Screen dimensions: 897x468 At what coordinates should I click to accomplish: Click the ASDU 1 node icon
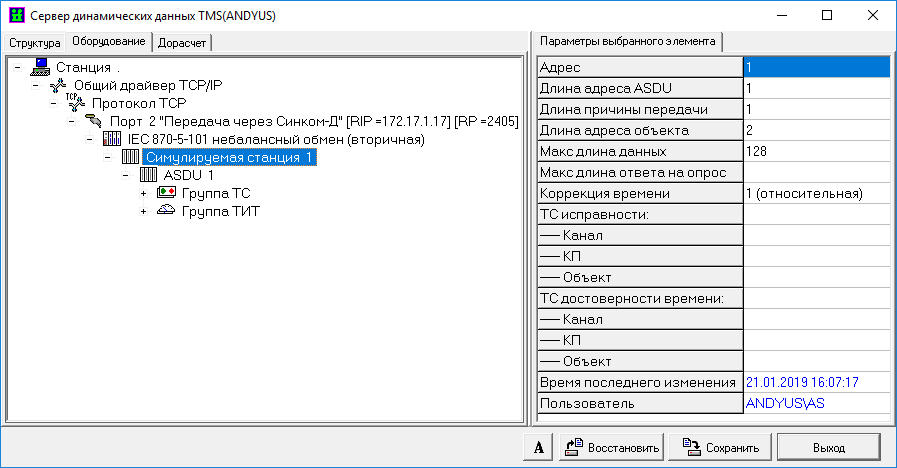pos(148,175)
